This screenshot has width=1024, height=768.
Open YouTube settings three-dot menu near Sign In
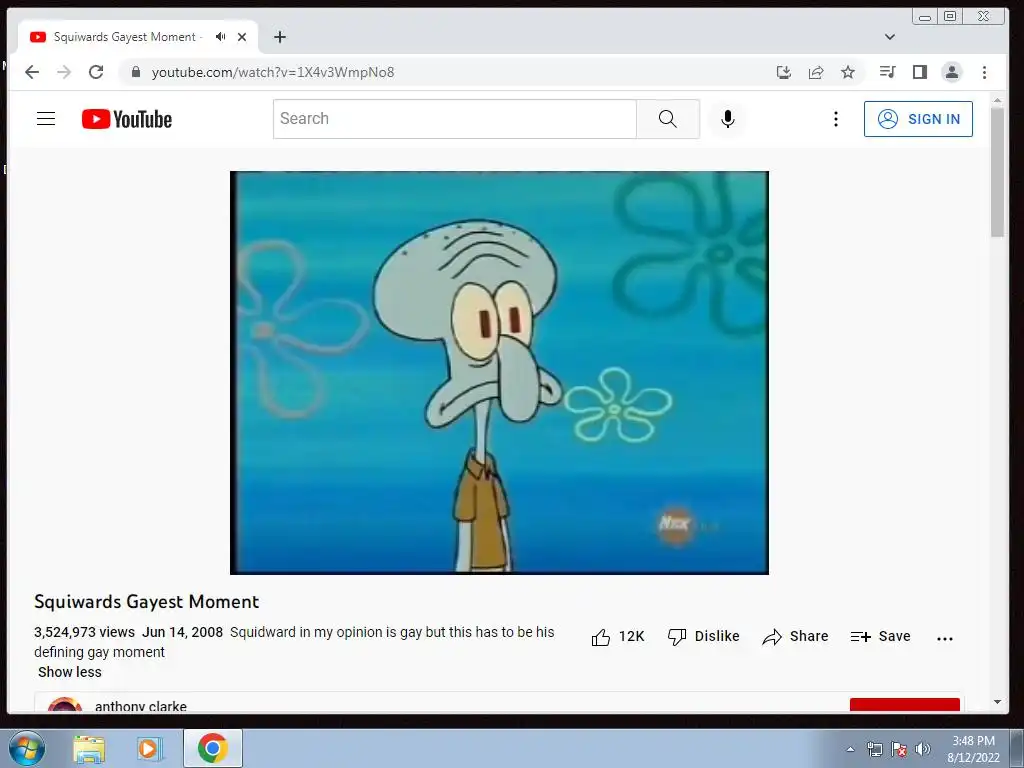click(835, 119)
